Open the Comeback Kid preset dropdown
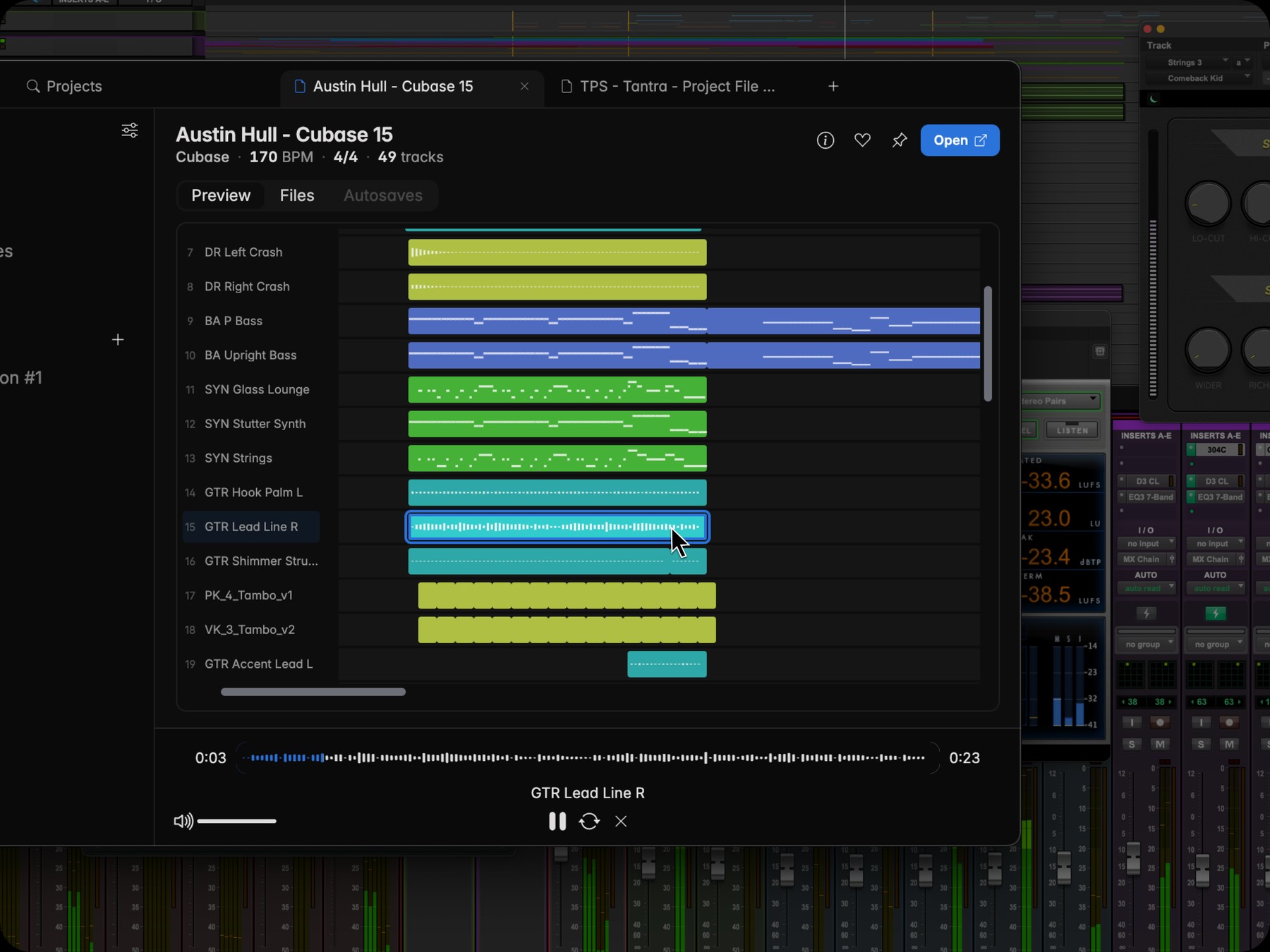Image resolution: width=1270 pixels, height=952 pixels. 1198,78
